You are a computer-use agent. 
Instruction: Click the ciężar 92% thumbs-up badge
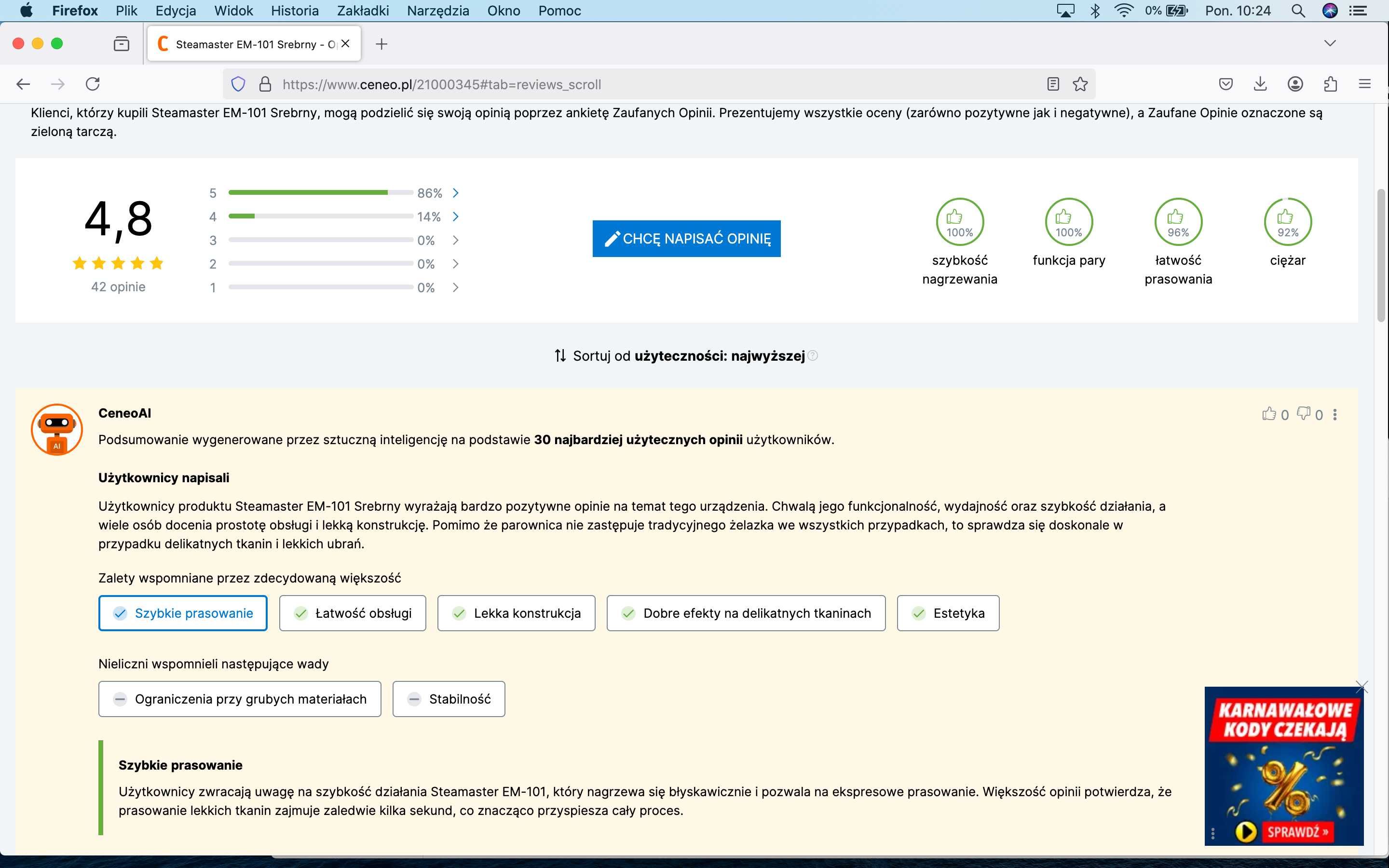point(1288,222)
